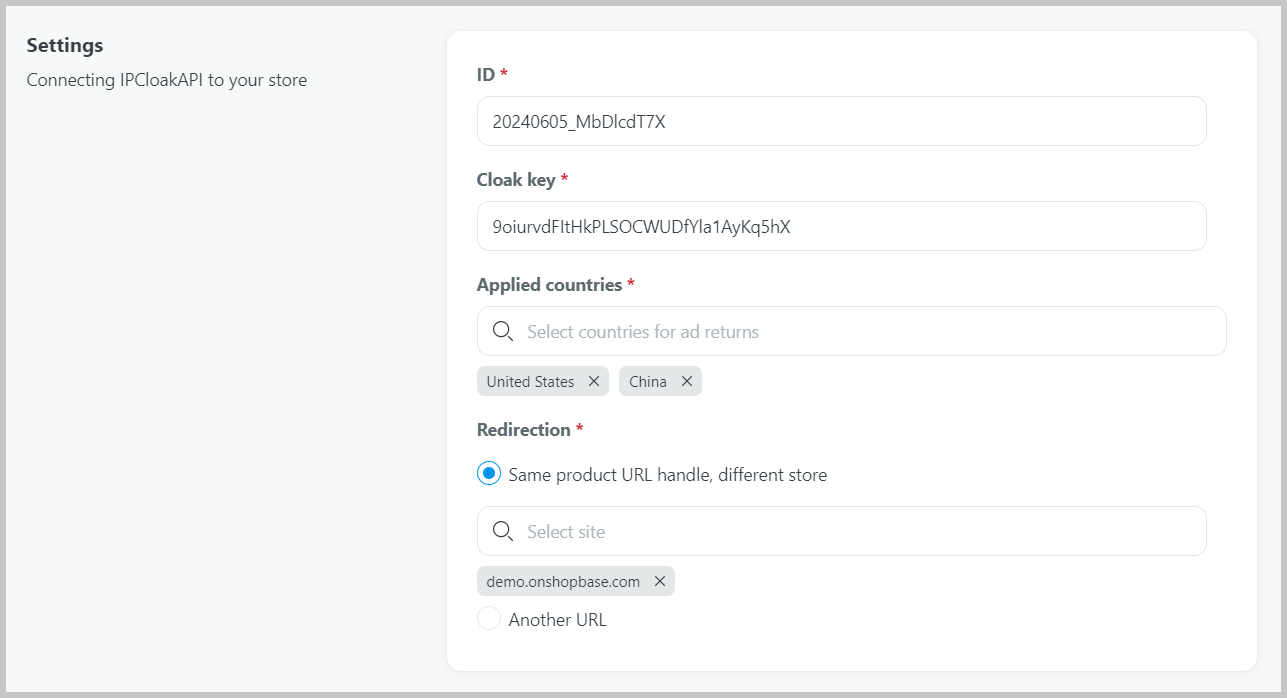Click the Cloak key label

[516, 179]
